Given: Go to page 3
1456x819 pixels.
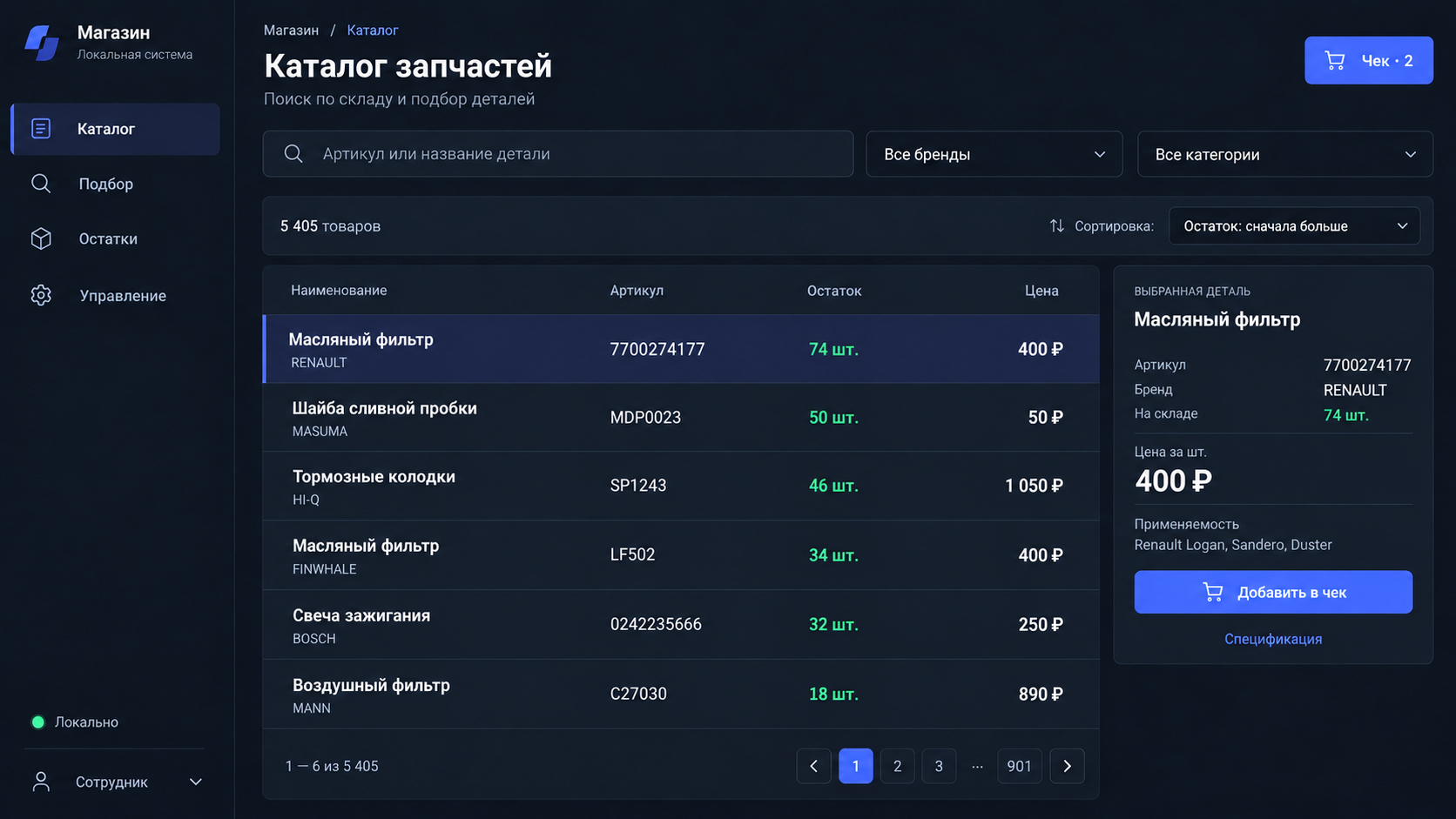Looking at the screenshot, I should (939, 766).
